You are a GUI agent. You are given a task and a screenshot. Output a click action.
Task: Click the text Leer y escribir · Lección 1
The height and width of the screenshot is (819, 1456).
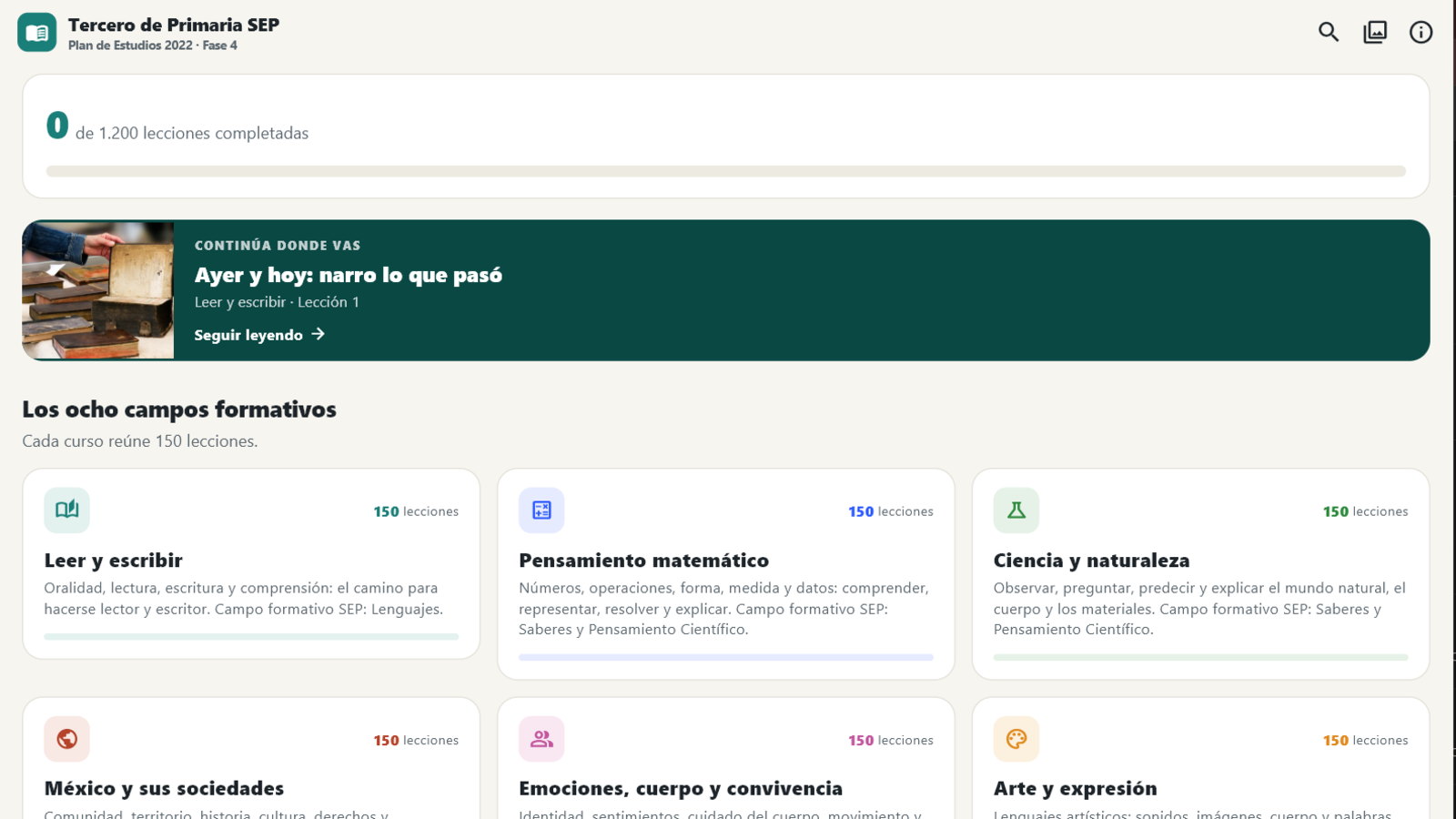coord(277,302)
